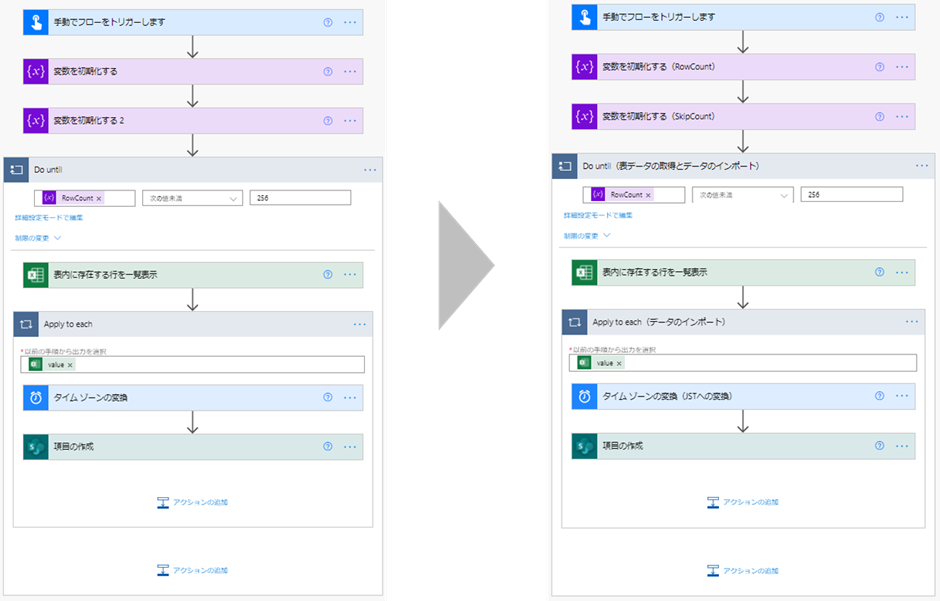940x601 pixels.
Task: Open 次の値未満 operator dropdown in the right flow
Action: coord(743,195)
